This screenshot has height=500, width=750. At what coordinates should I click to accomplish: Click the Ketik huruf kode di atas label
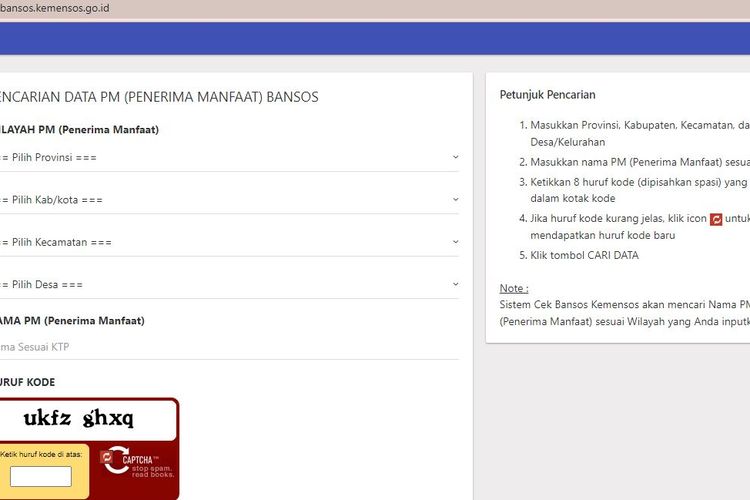41,454
